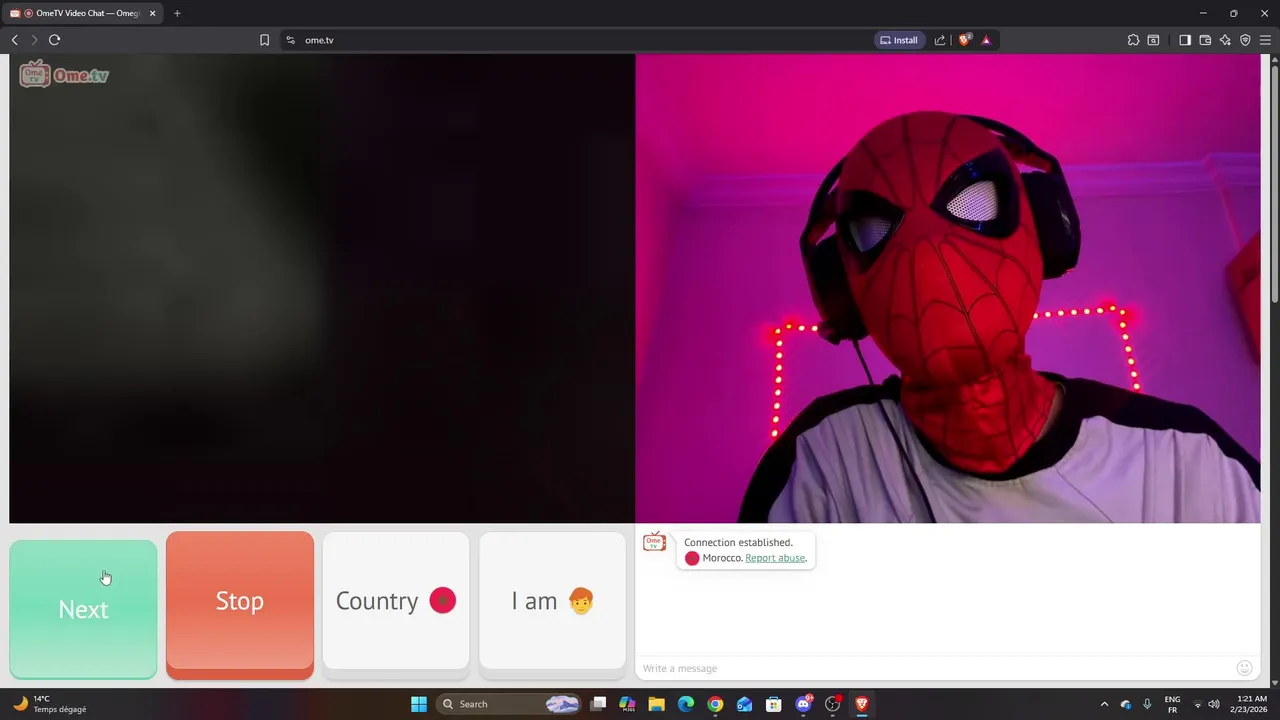Open the browser hamburger menu
The image size is (1280, 720).
1265,40
